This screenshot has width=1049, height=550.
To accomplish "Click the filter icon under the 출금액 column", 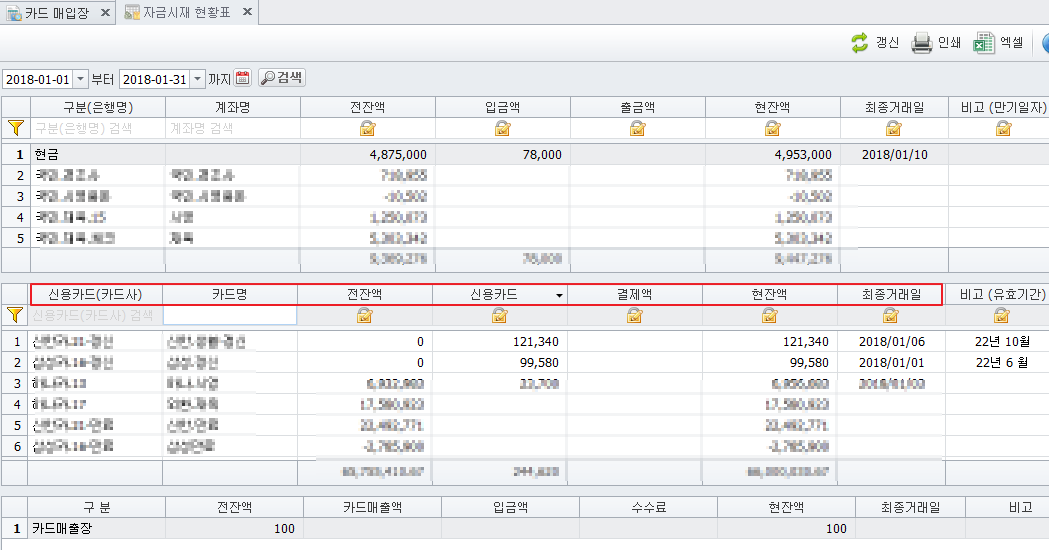I will (637, 128).
